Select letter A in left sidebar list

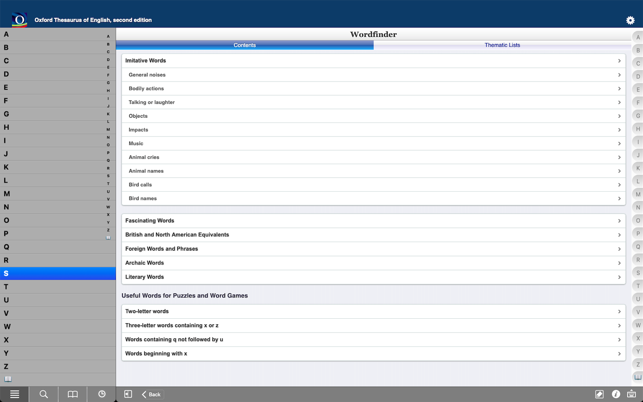tap(58, 34)
